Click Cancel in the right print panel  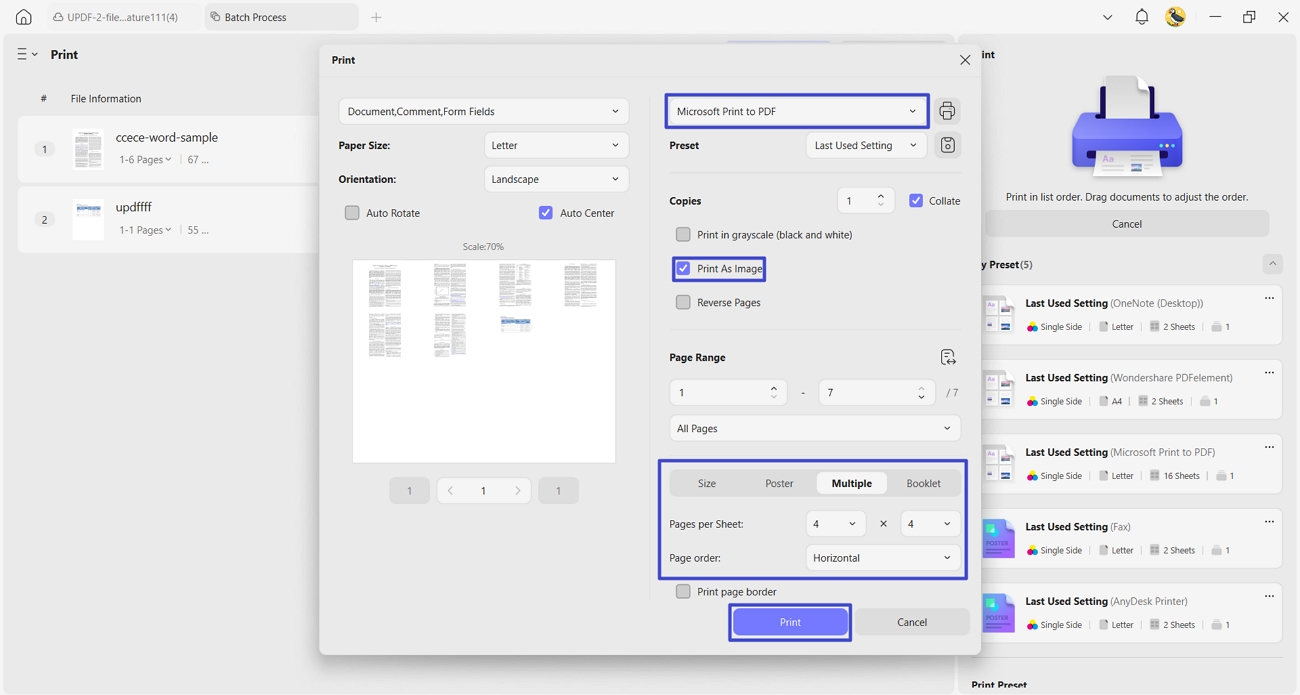pos(1127,224)
